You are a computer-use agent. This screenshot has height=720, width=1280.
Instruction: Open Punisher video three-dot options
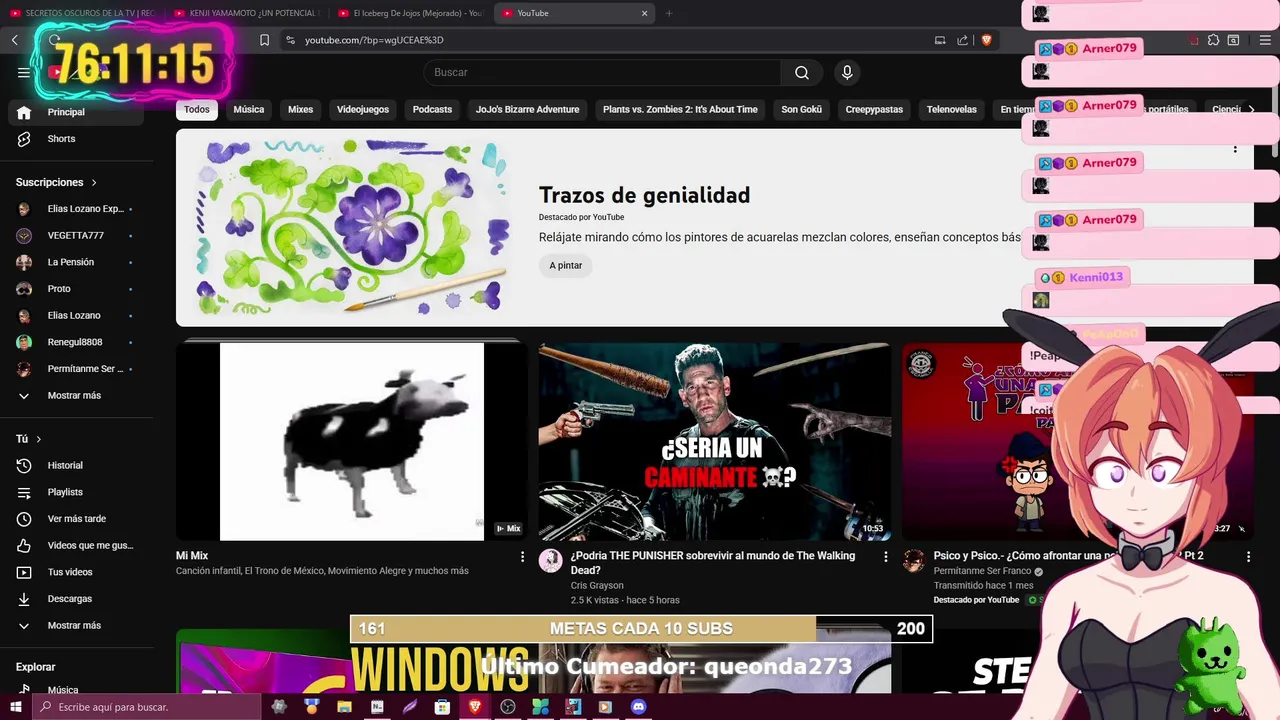885,556
